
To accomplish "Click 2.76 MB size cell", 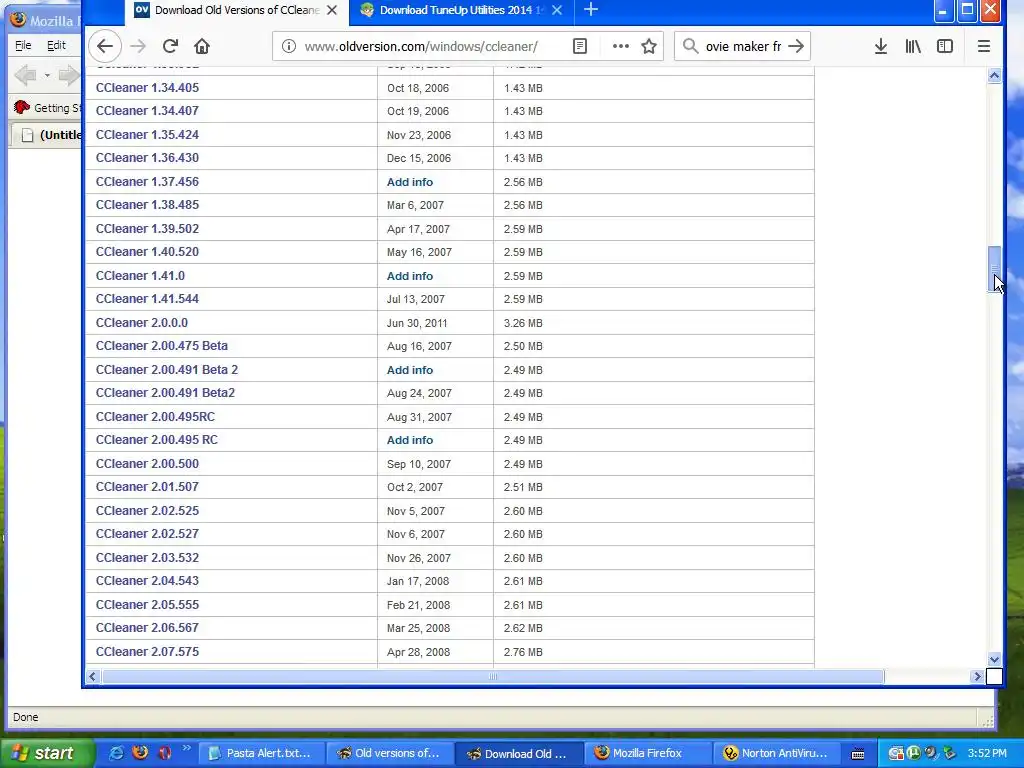I will 523,652.
